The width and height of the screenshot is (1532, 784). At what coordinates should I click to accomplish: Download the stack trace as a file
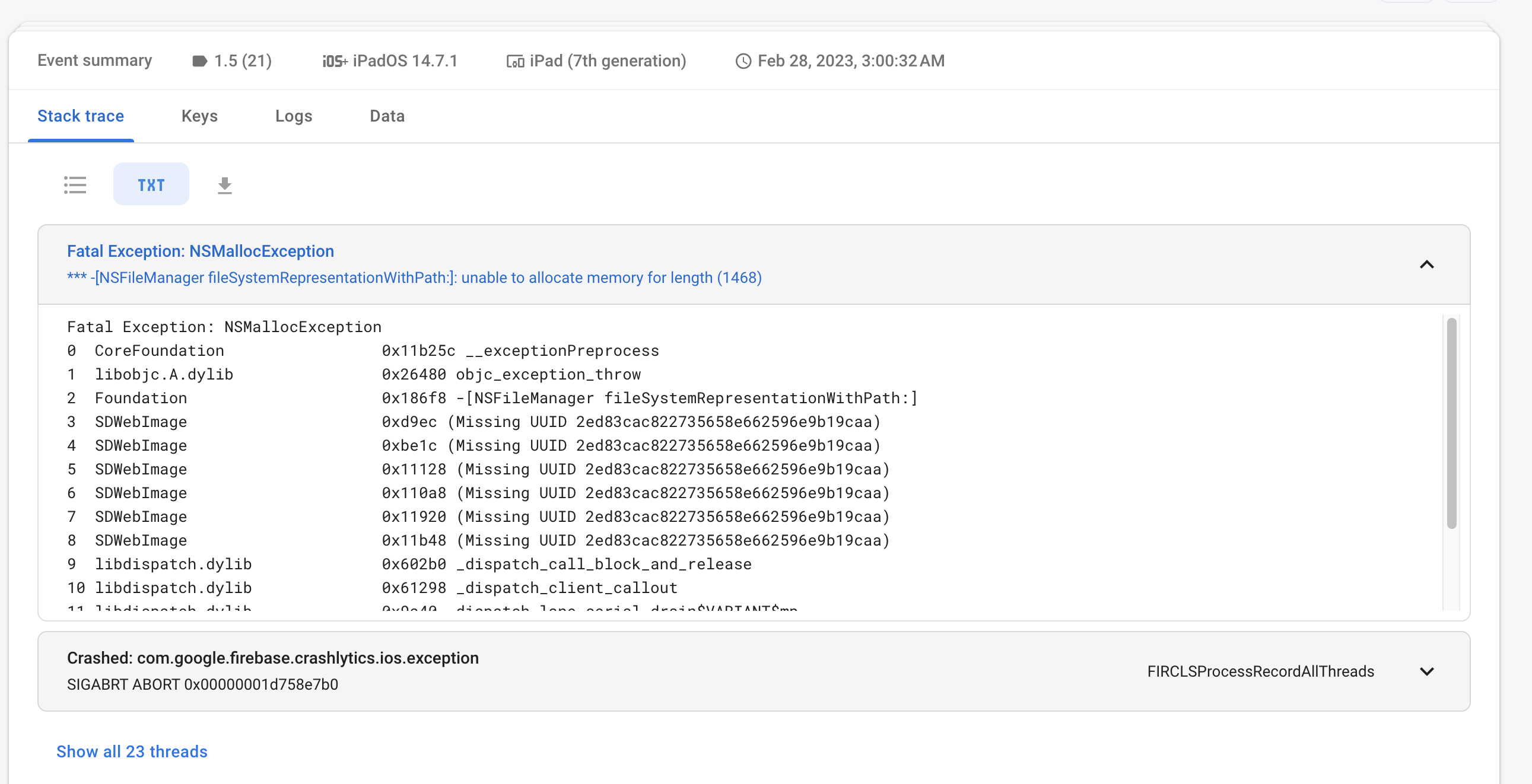pos(224,184)
